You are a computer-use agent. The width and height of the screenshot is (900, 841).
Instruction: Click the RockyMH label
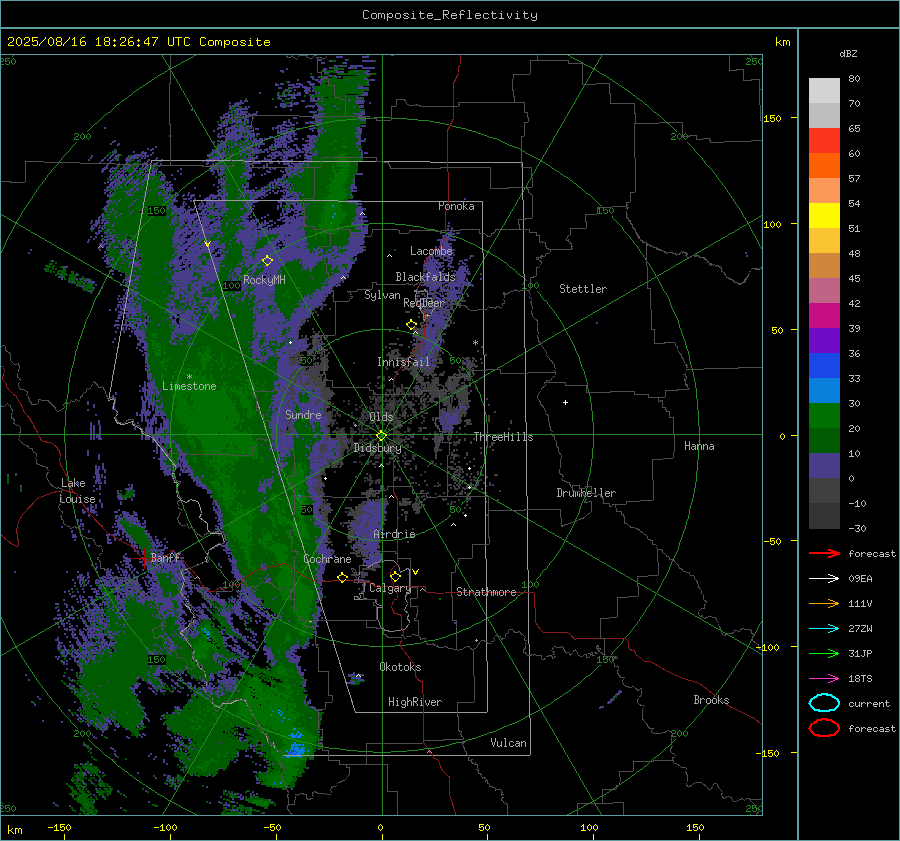point(264,280)
